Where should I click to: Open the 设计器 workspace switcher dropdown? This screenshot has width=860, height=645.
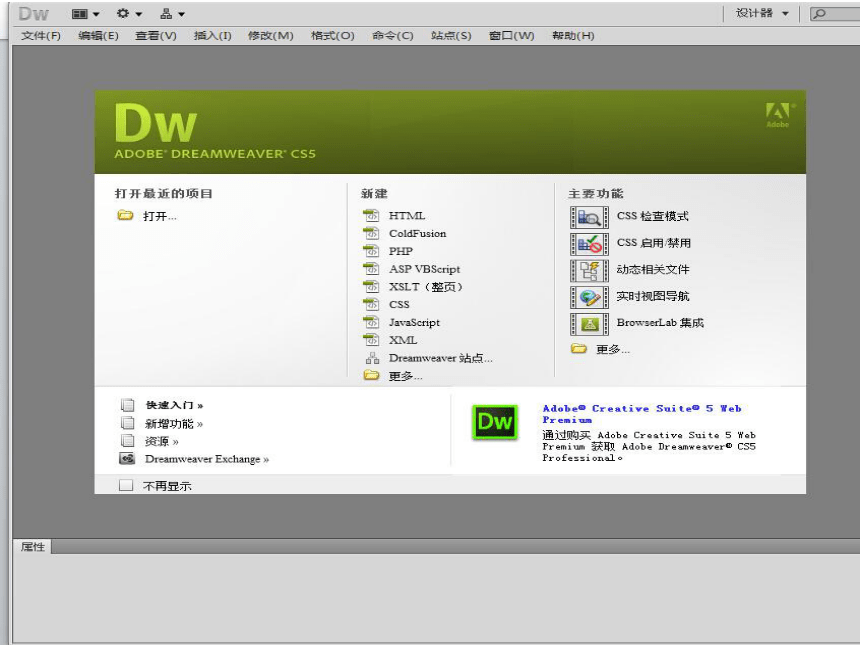click(x=762, y=13)
